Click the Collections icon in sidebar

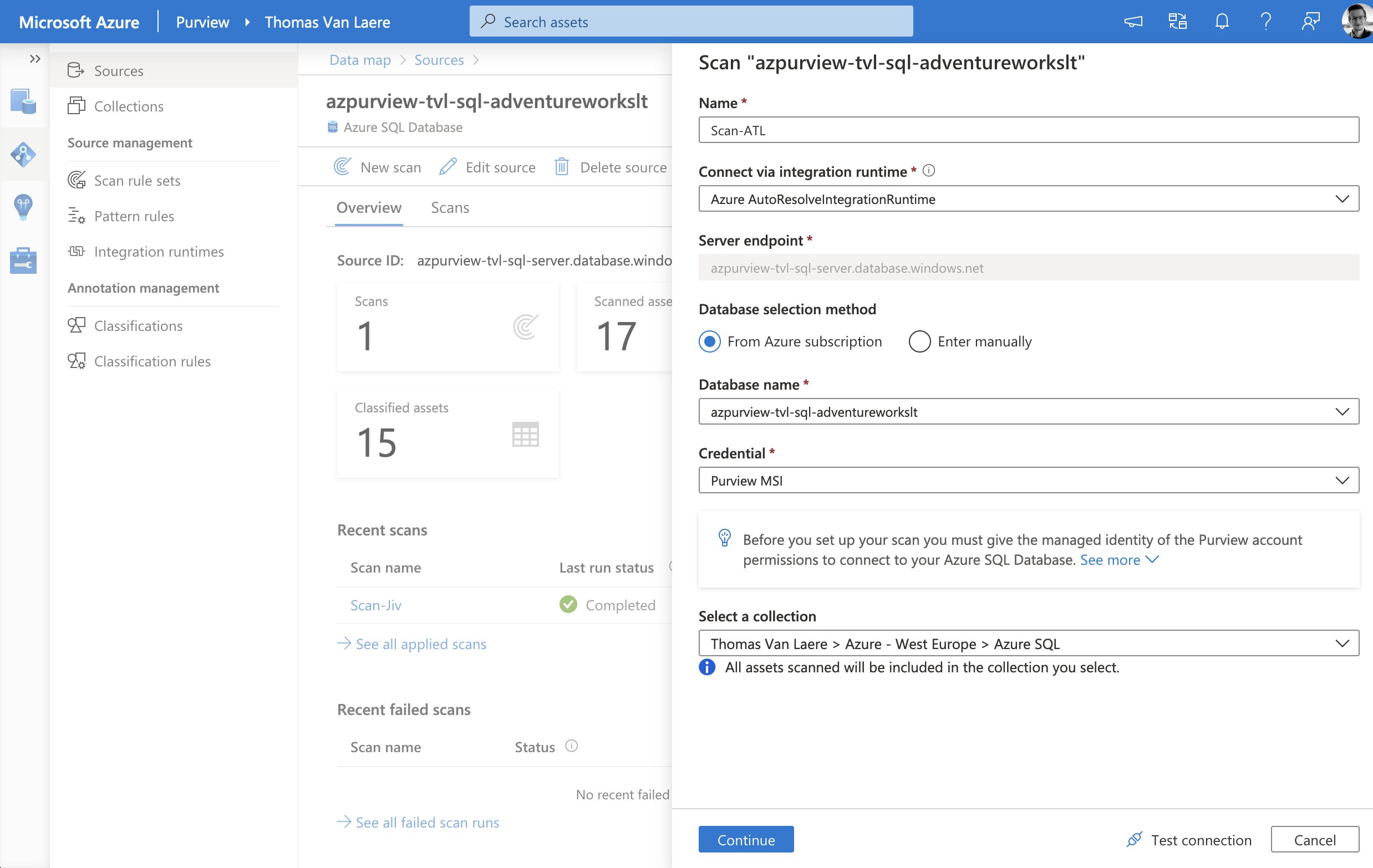coord(76,105)
